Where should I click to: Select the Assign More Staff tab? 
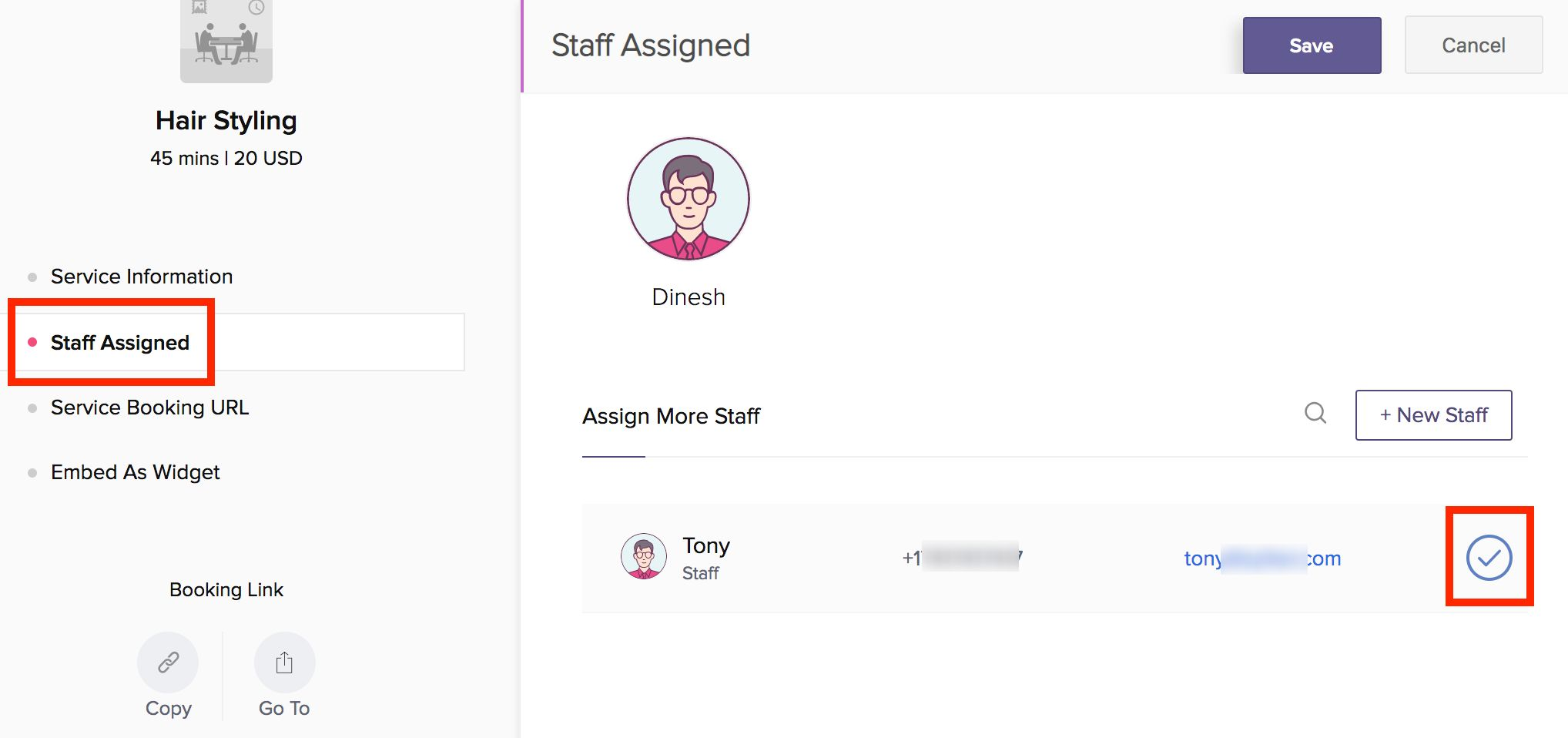point(671,417)
